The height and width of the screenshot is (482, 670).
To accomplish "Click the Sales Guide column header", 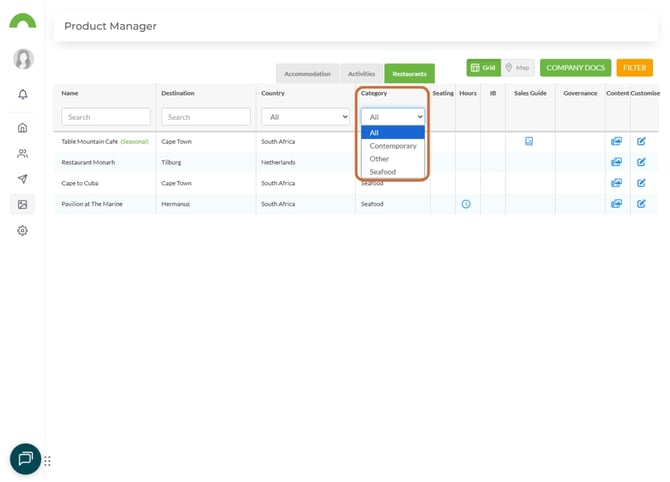I will [x=530, y=93].
